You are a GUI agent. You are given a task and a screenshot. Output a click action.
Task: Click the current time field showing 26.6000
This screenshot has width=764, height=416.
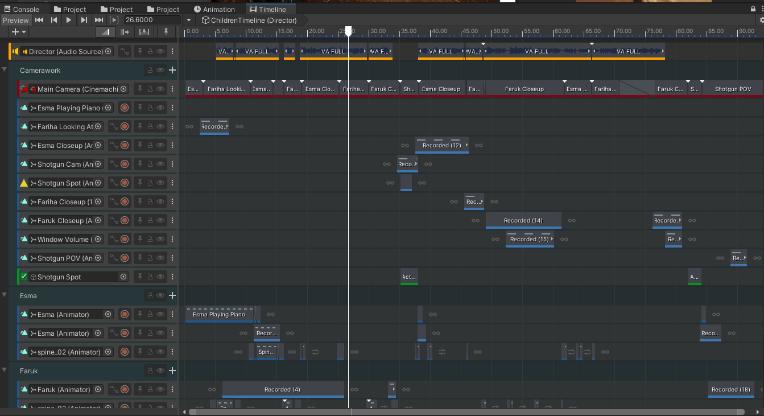pos(153,20)
